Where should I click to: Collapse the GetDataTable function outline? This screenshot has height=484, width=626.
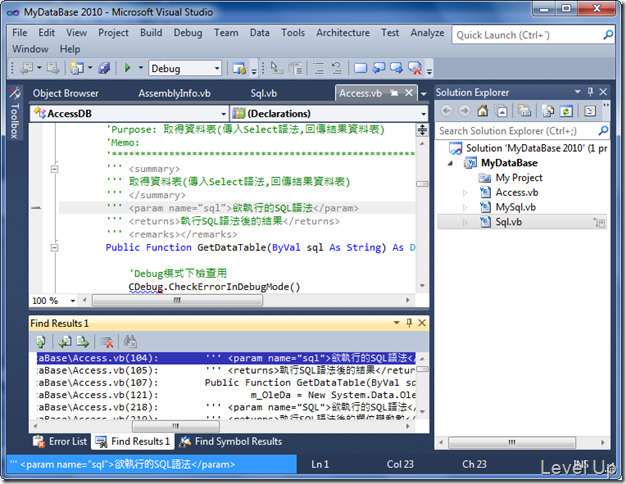pos(55,248)
